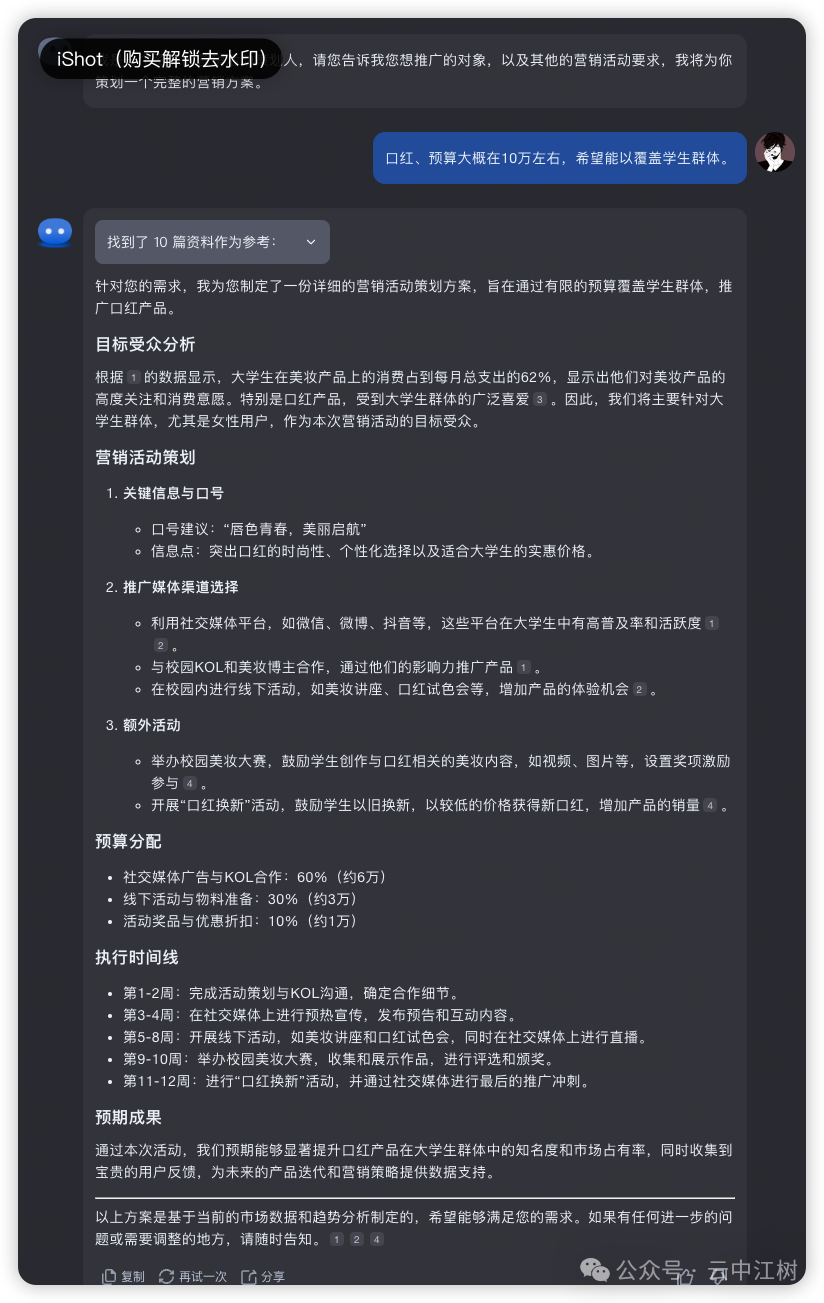Open citation 3 after 广泛喜爱

click(x=540, y=399)
